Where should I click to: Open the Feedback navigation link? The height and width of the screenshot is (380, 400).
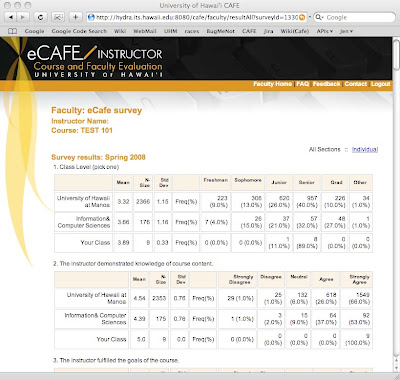[x=326, y=84]
